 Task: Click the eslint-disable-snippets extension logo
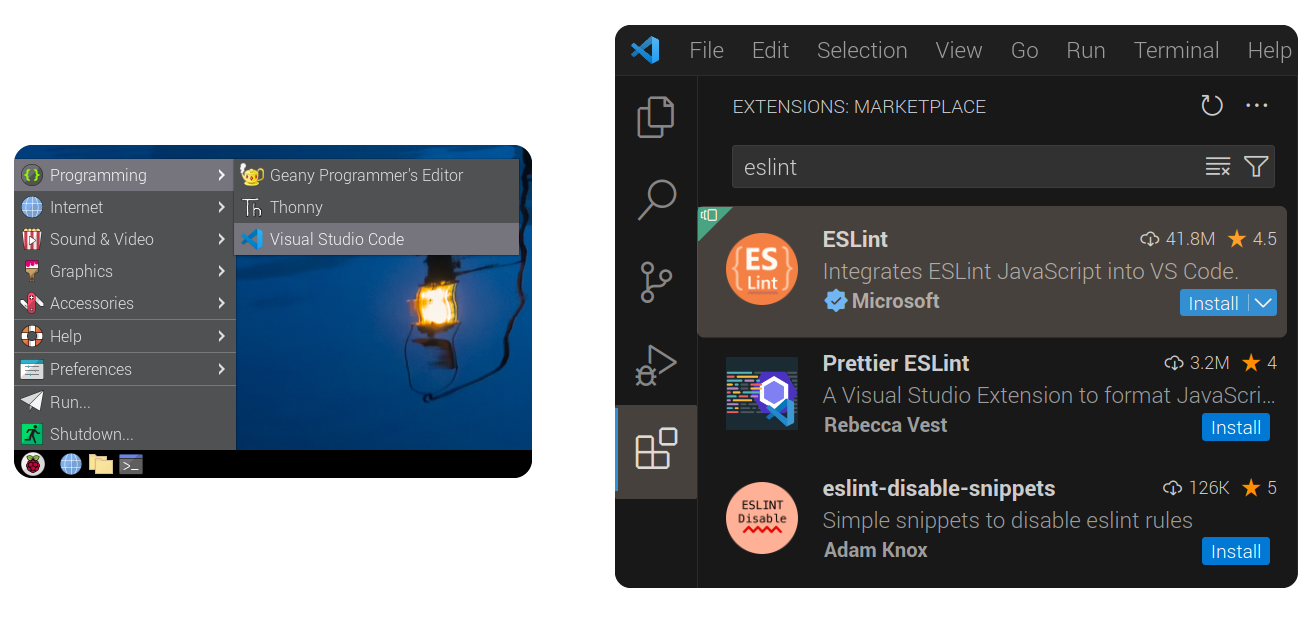coord(762,518)
